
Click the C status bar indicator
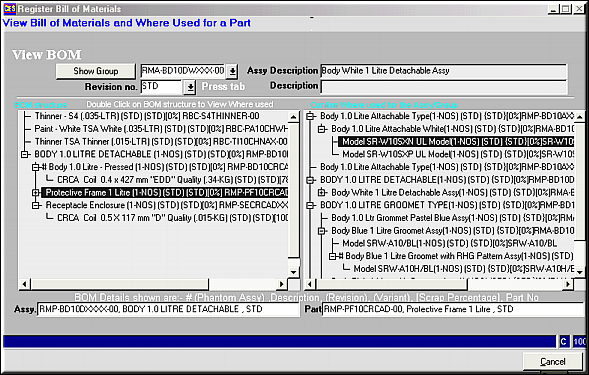[563, 342]
